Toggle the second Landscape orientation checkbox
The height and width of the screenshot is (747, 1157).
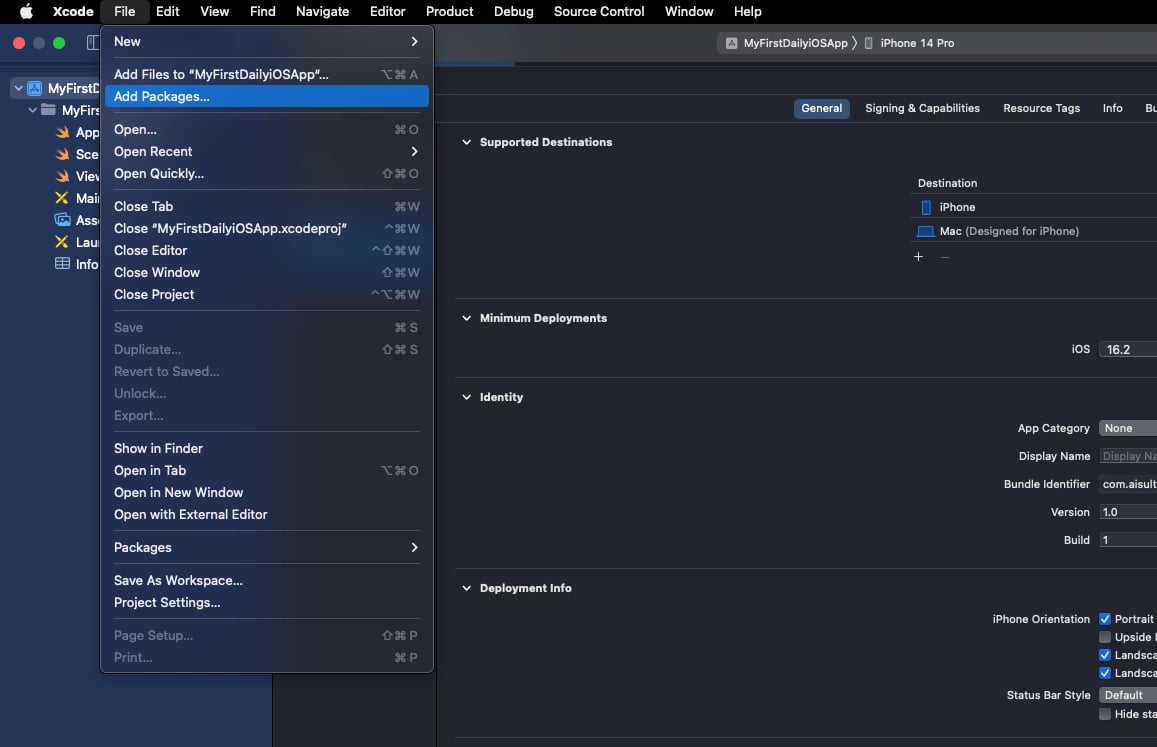[1105, 672]
